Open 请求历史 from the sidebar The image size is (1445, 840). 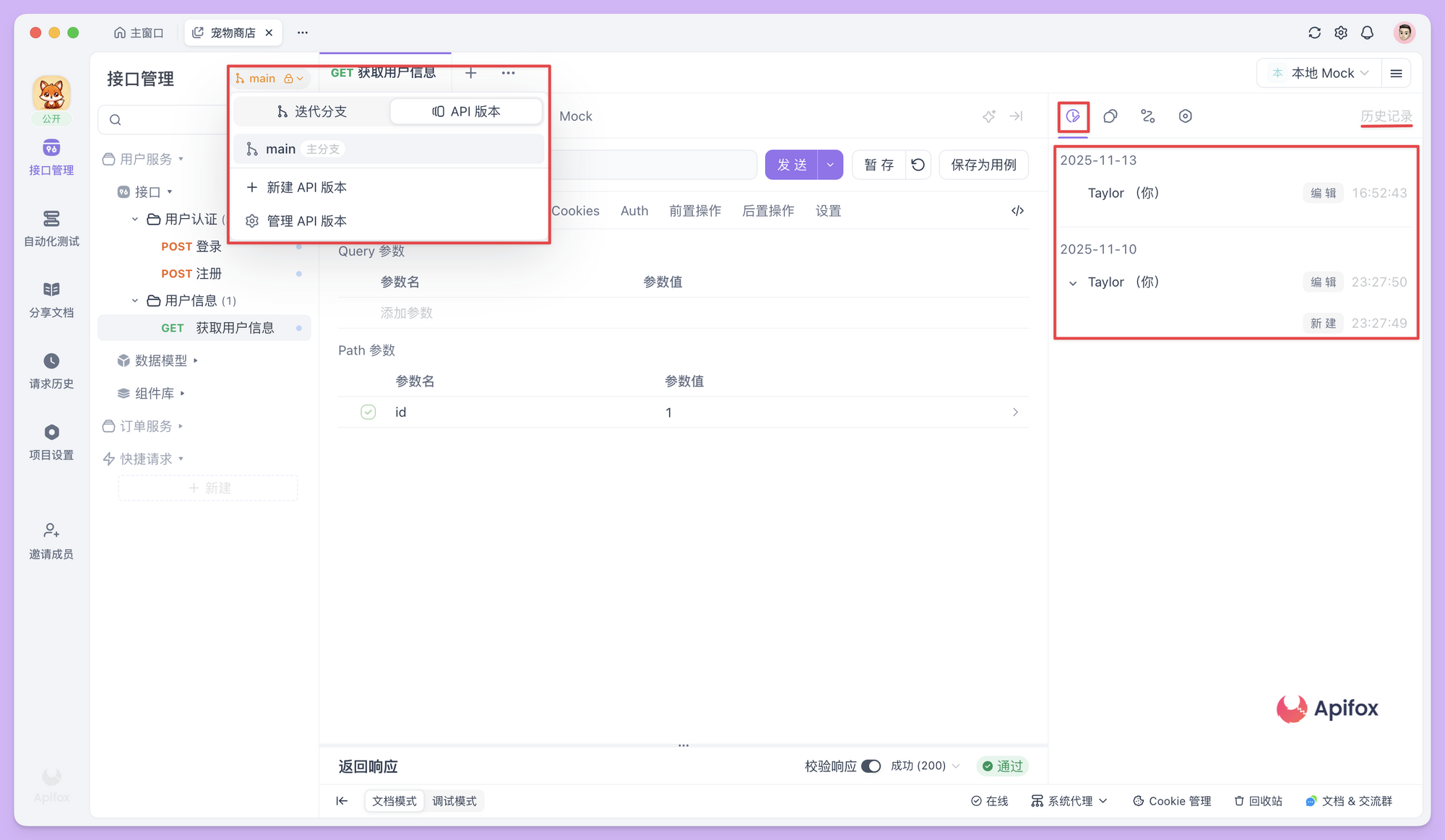(51, 370)
